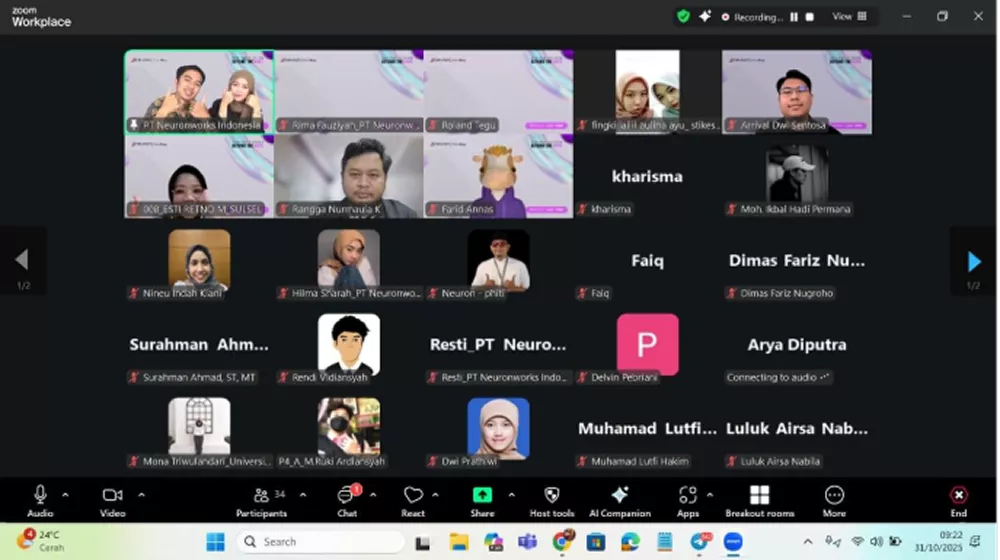Viewport: 1000px width, 560px height.
Task: Open the Apps menu
Action: (688, 501)
